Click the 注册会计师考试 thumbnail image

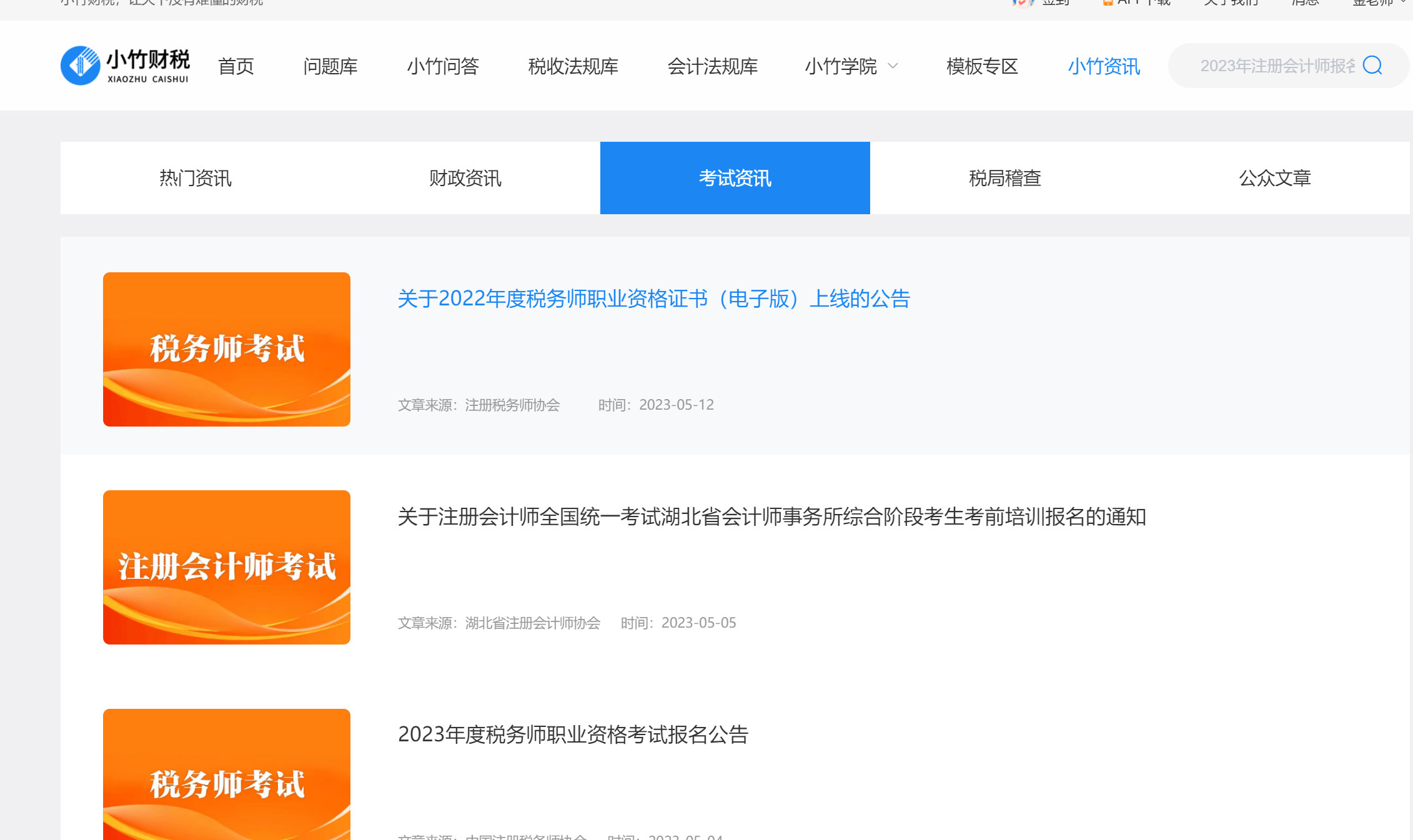tap(227, 567)
